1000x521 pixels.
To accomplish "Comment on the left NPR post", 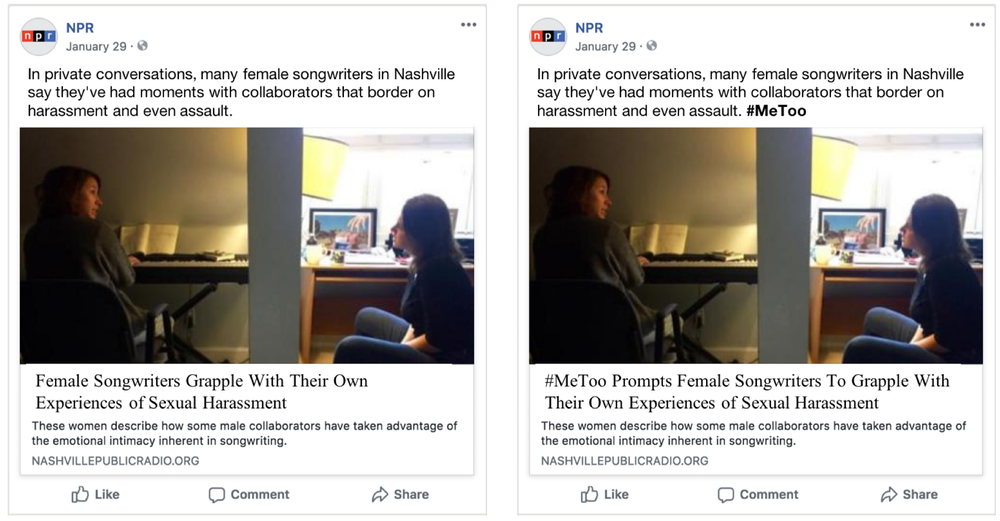I will pos(249,494).
